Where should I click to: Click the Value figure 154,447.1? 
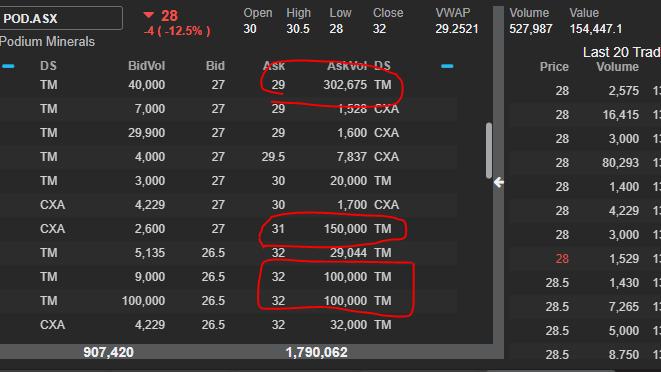tap(596, 29)
